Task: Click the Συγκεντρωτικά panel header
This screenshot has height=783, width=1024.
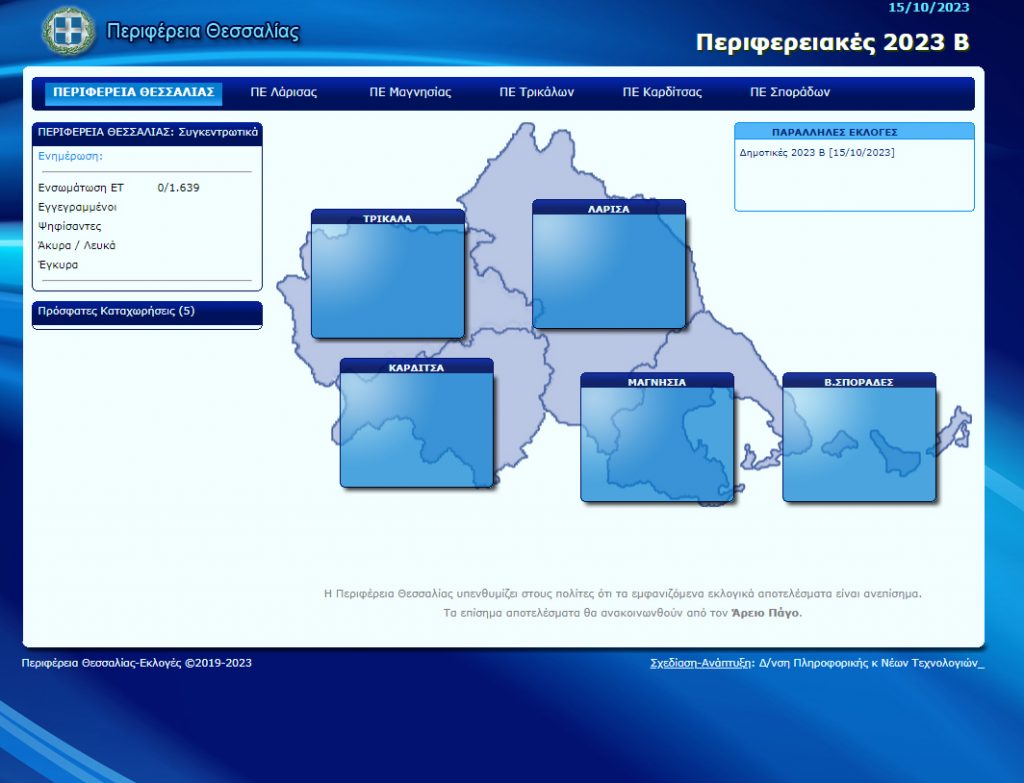Action: click(x=147, y=131)
